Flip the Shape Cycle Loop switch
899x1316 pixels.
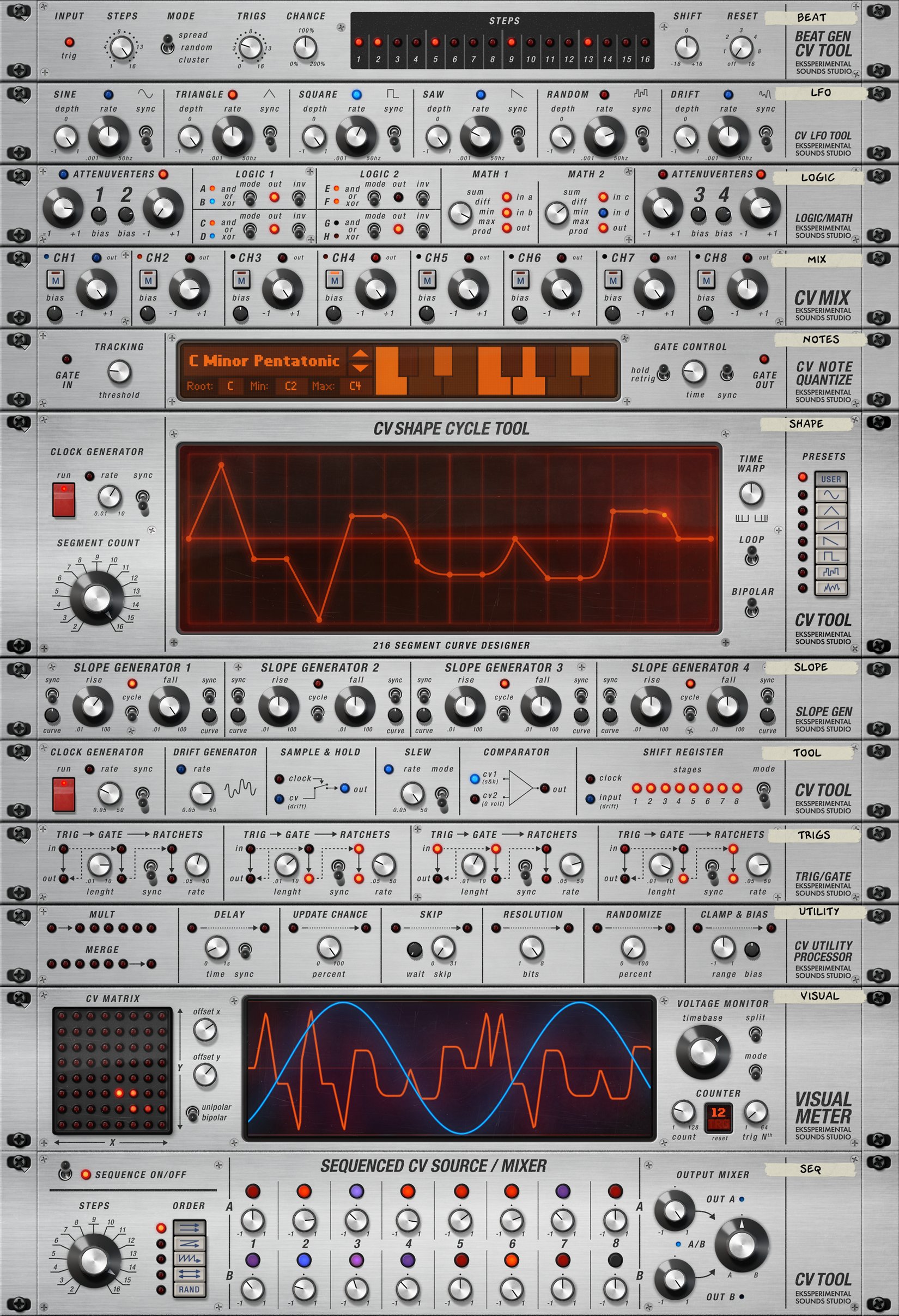point(751,557)
